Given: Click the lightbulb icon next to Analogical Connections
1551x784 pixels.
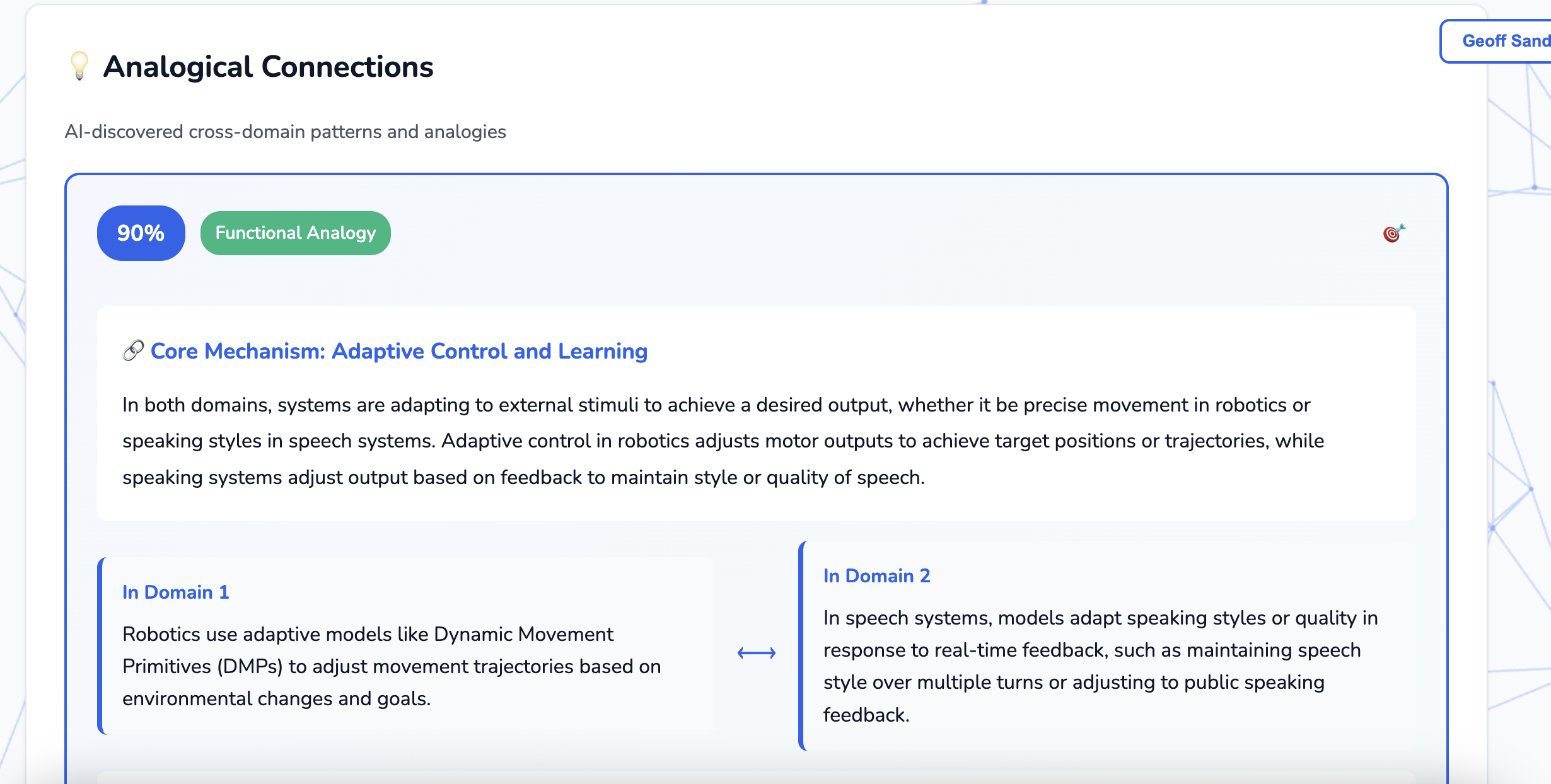Looking at the screenshot, I should coord(78,67).
